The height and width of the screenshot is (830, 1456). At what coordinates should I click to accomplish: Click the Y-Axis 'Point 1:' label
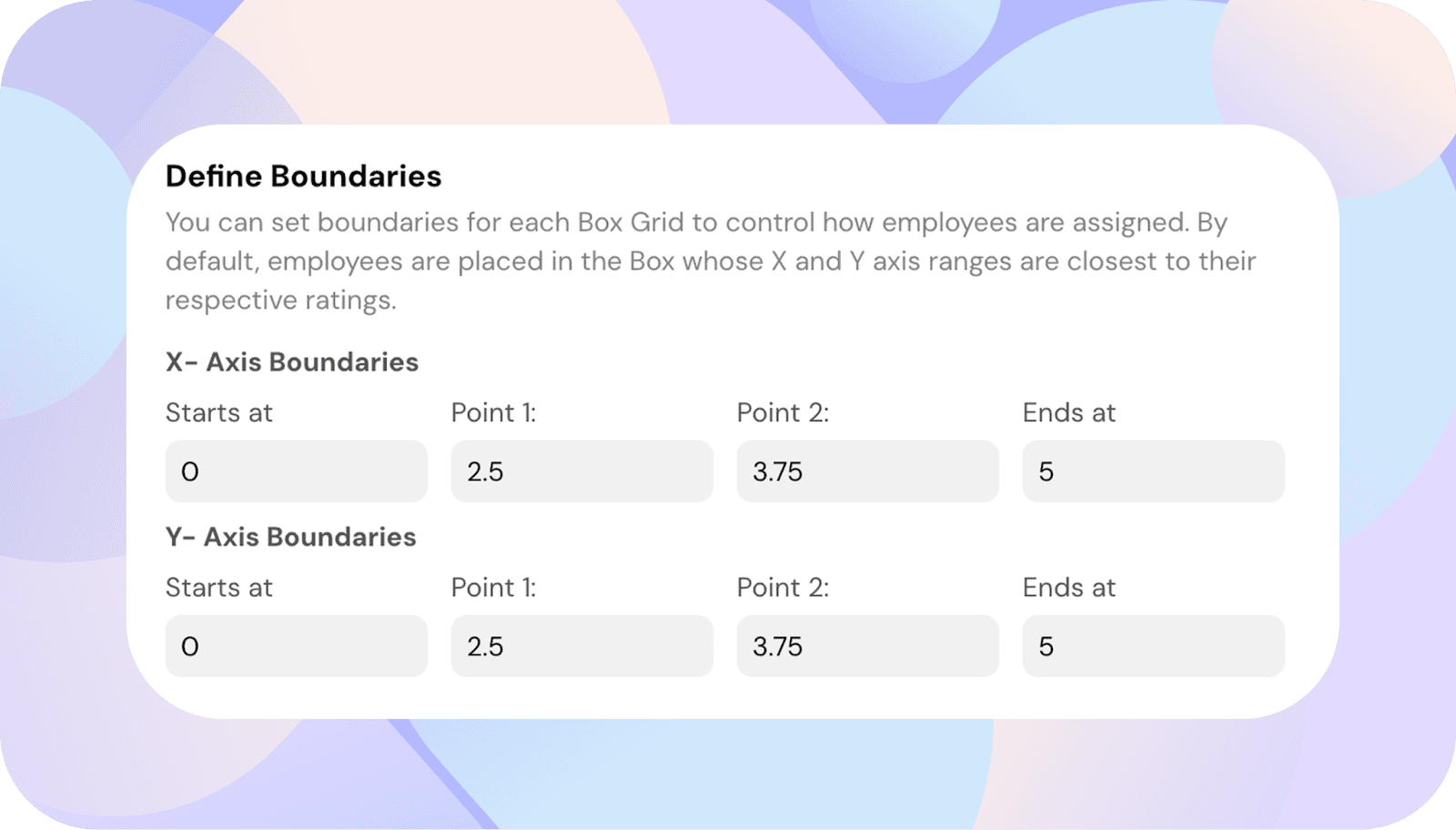click(x=493, y=588)
